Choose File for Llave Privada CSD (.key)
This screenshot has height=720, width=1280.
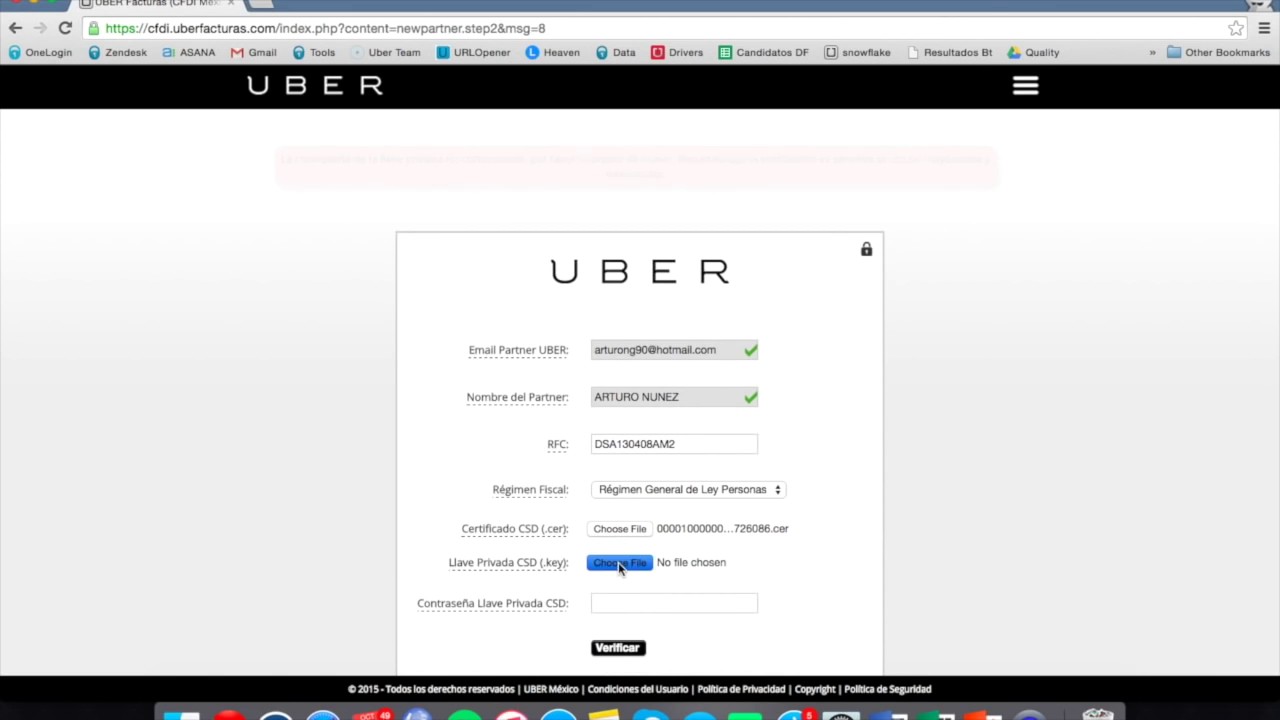619,563
